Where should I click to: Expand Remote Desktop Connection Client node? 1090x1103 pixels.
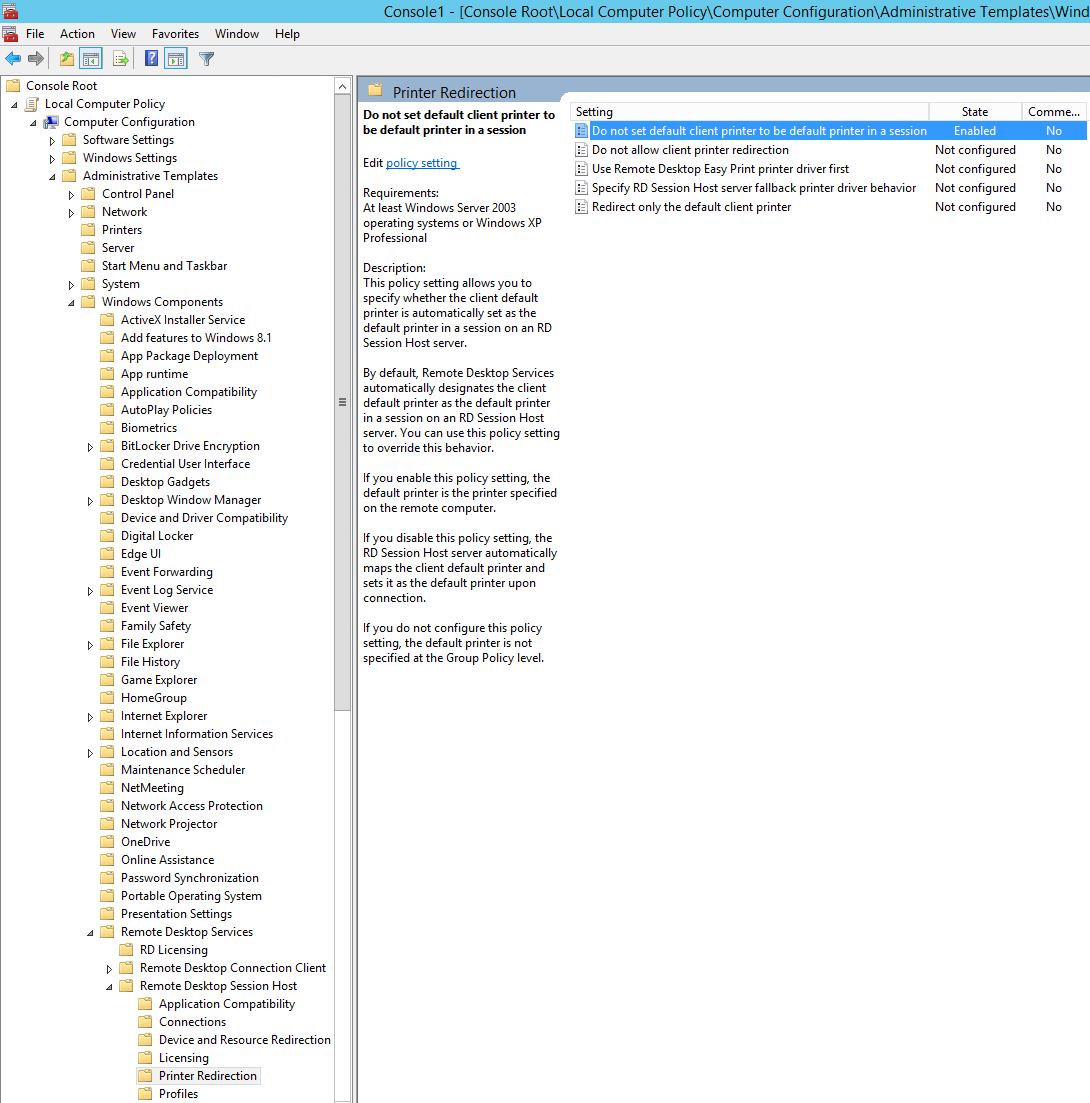click(109, 969)
